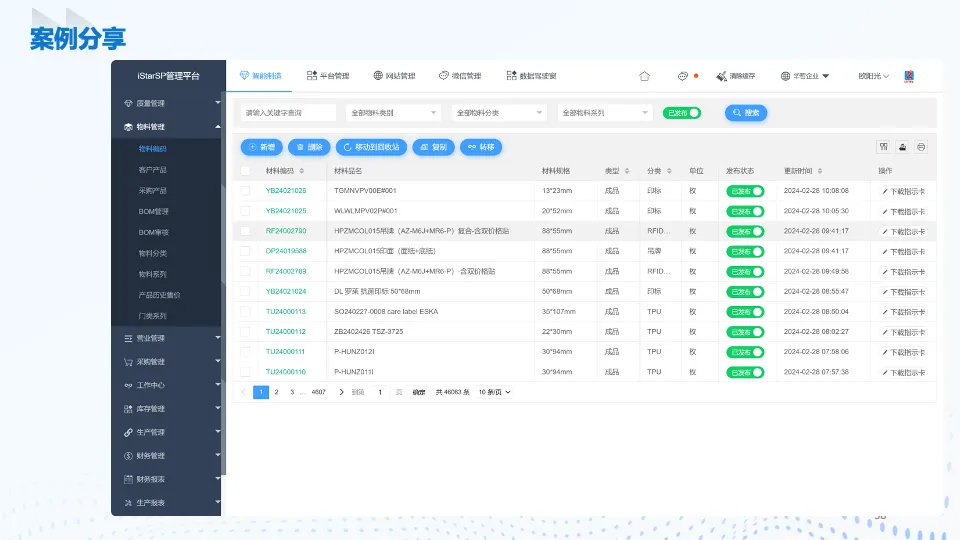Screen dimensions: 960x540
Task: Click the 转移 button
Action: pos(481,147)
